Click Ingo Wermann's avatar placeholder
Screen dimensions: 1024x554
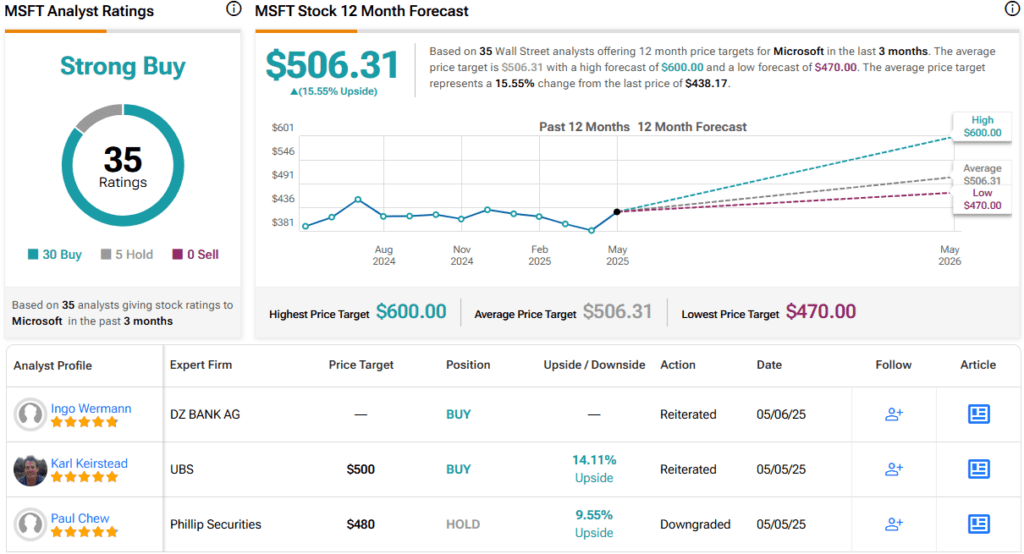tap(30, 414)
